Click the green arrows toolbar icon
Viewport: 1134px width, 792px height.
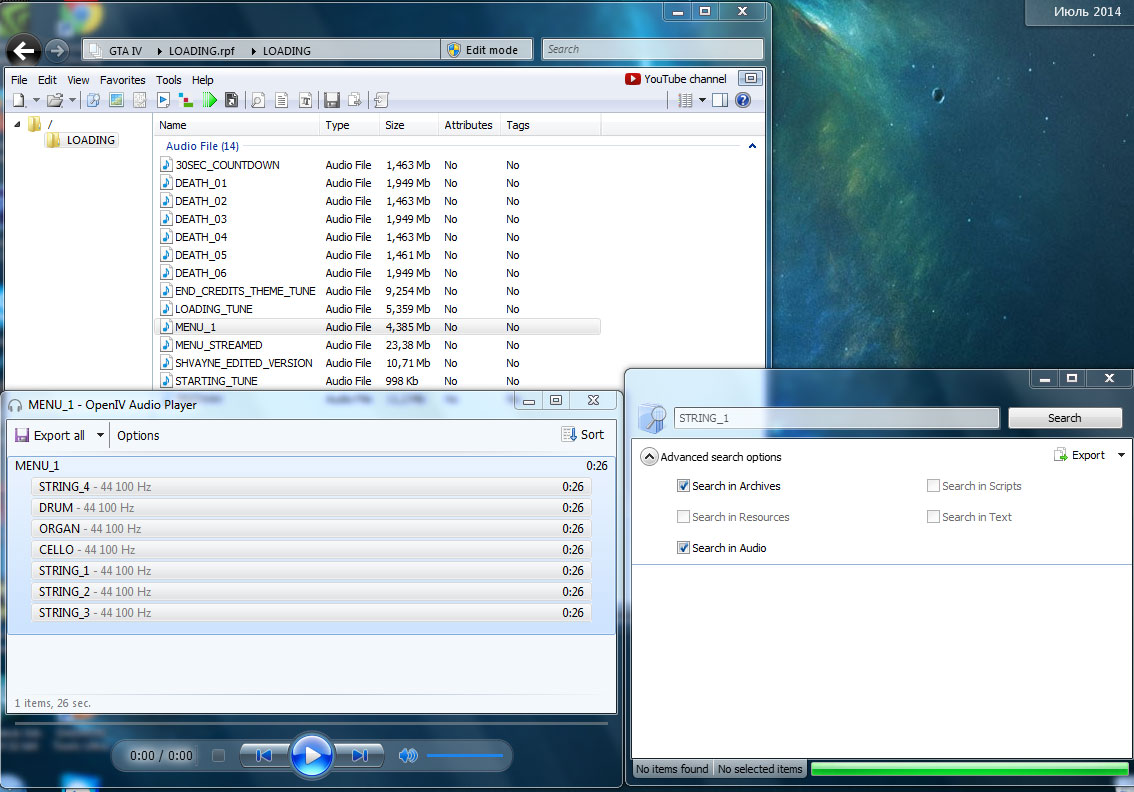tap(209, 100)
